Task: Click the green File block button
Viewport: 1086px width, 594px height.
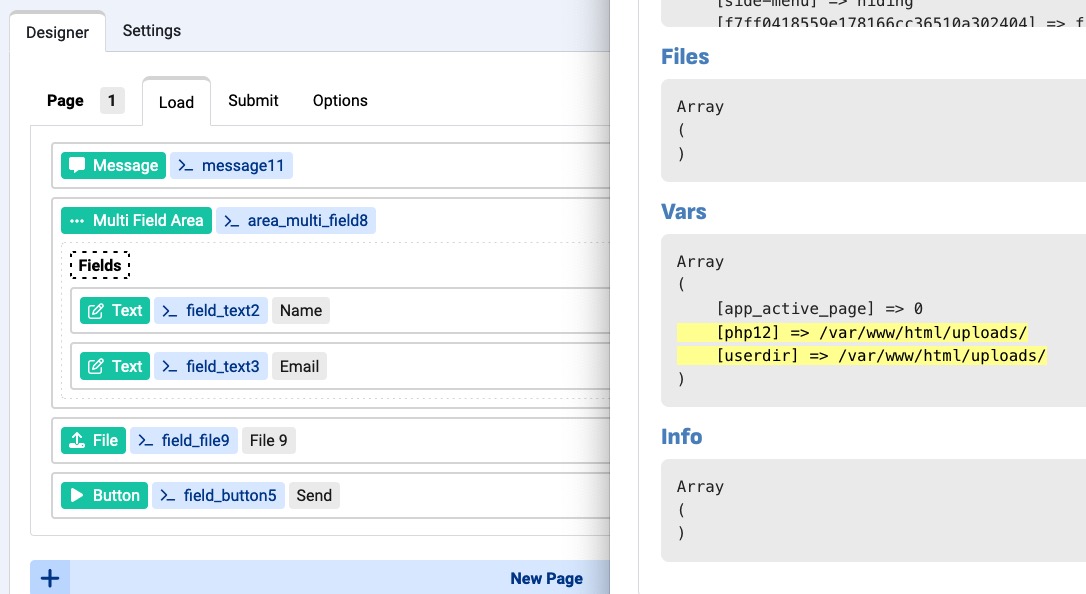Action: (x=94, y=440)
